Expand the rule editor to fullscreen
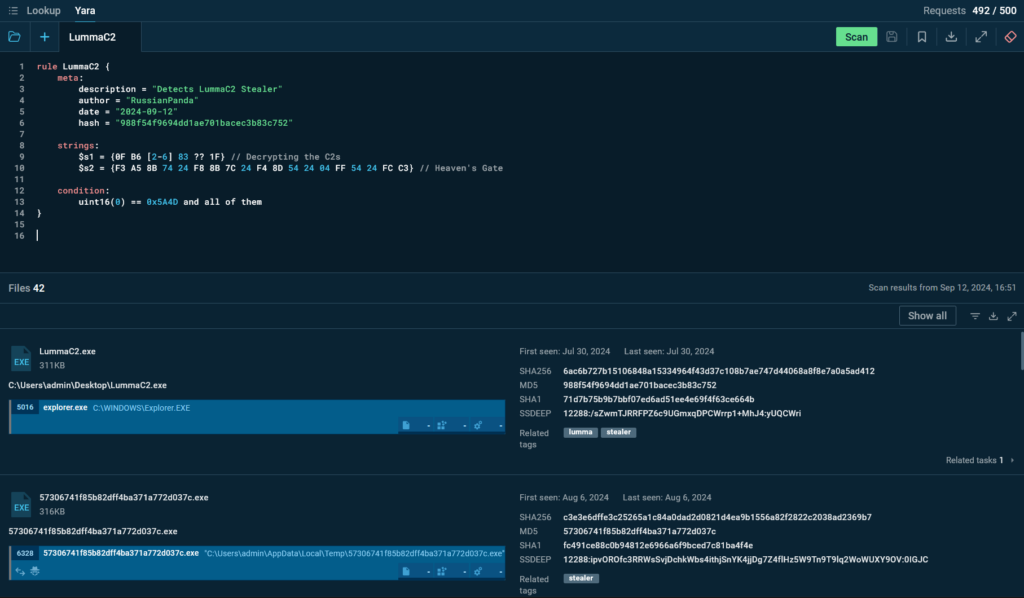This screenshot has width=1024, height=598. coord(981,37)
